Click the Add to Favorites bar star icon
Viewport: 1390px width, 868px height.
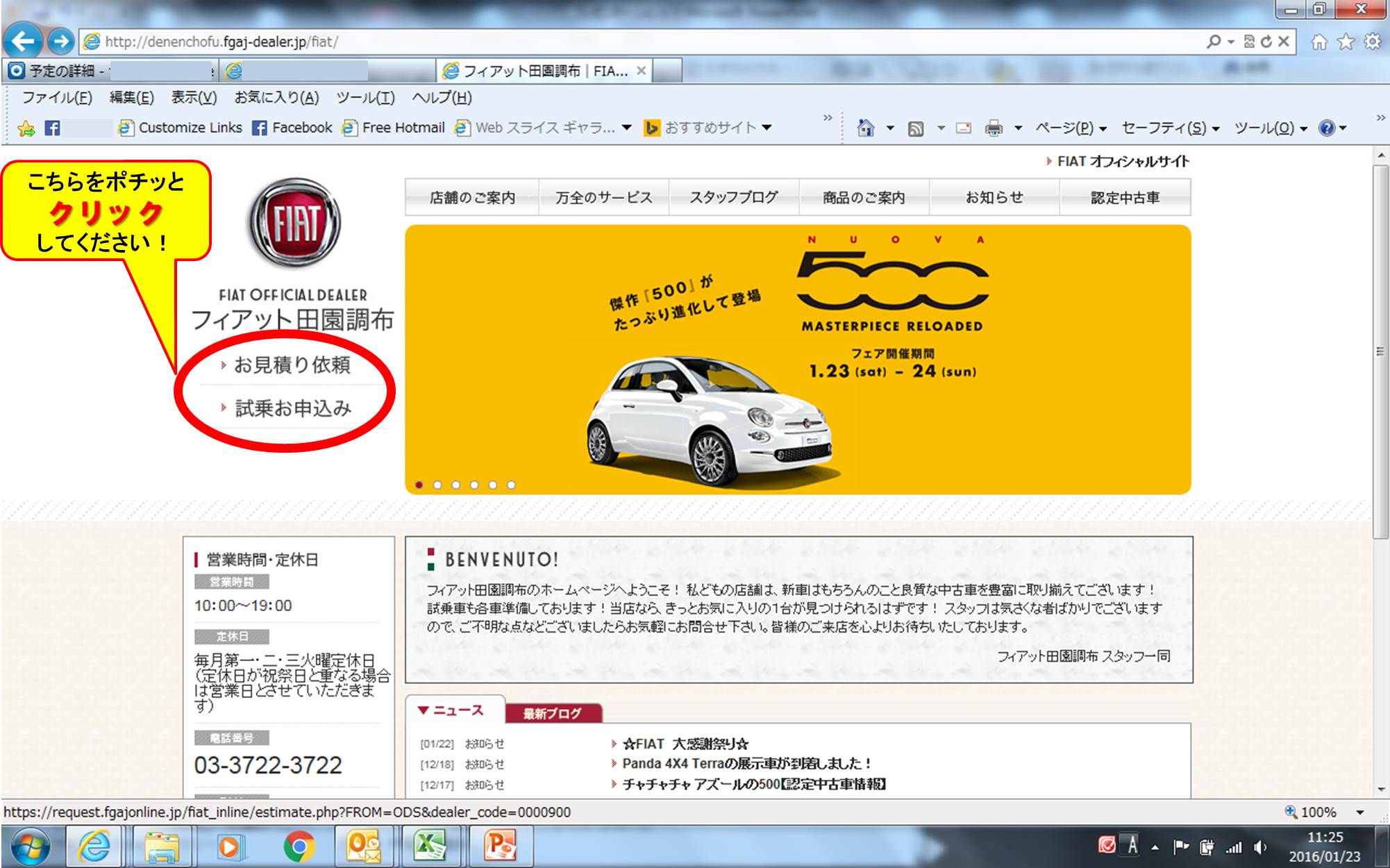click(x=26, y=128)
